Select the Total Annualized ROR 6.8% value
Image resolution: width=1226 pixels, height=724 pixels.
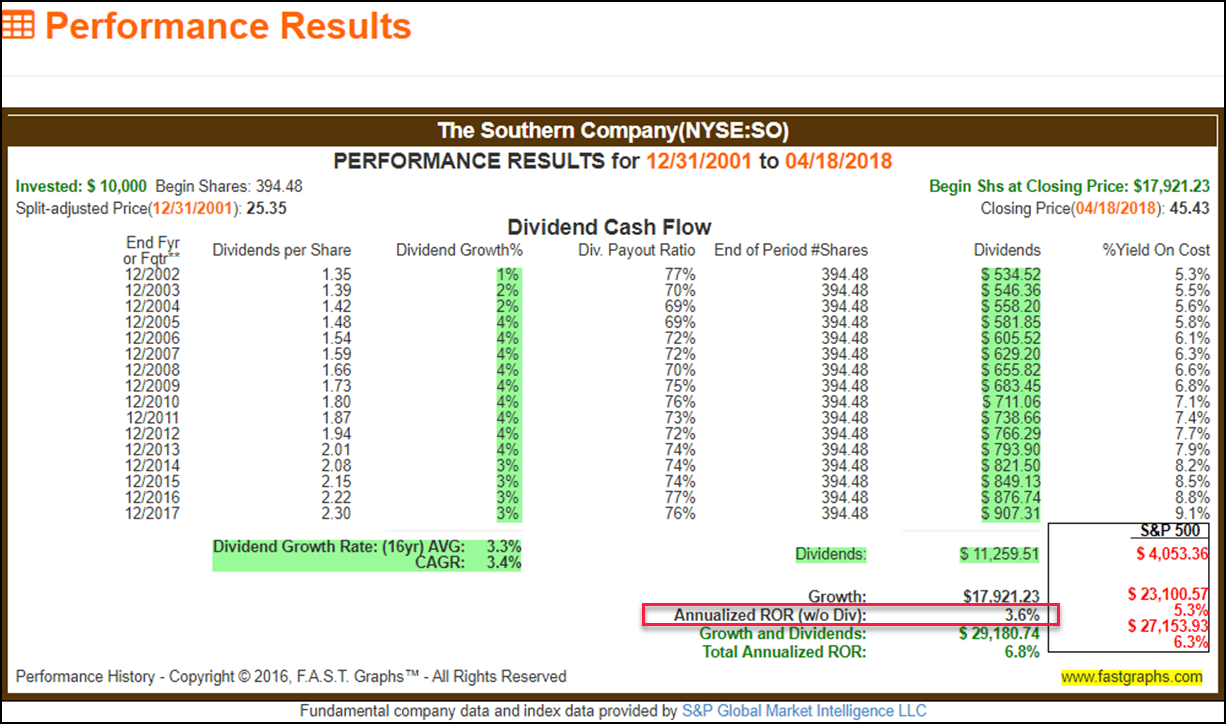1021,652
